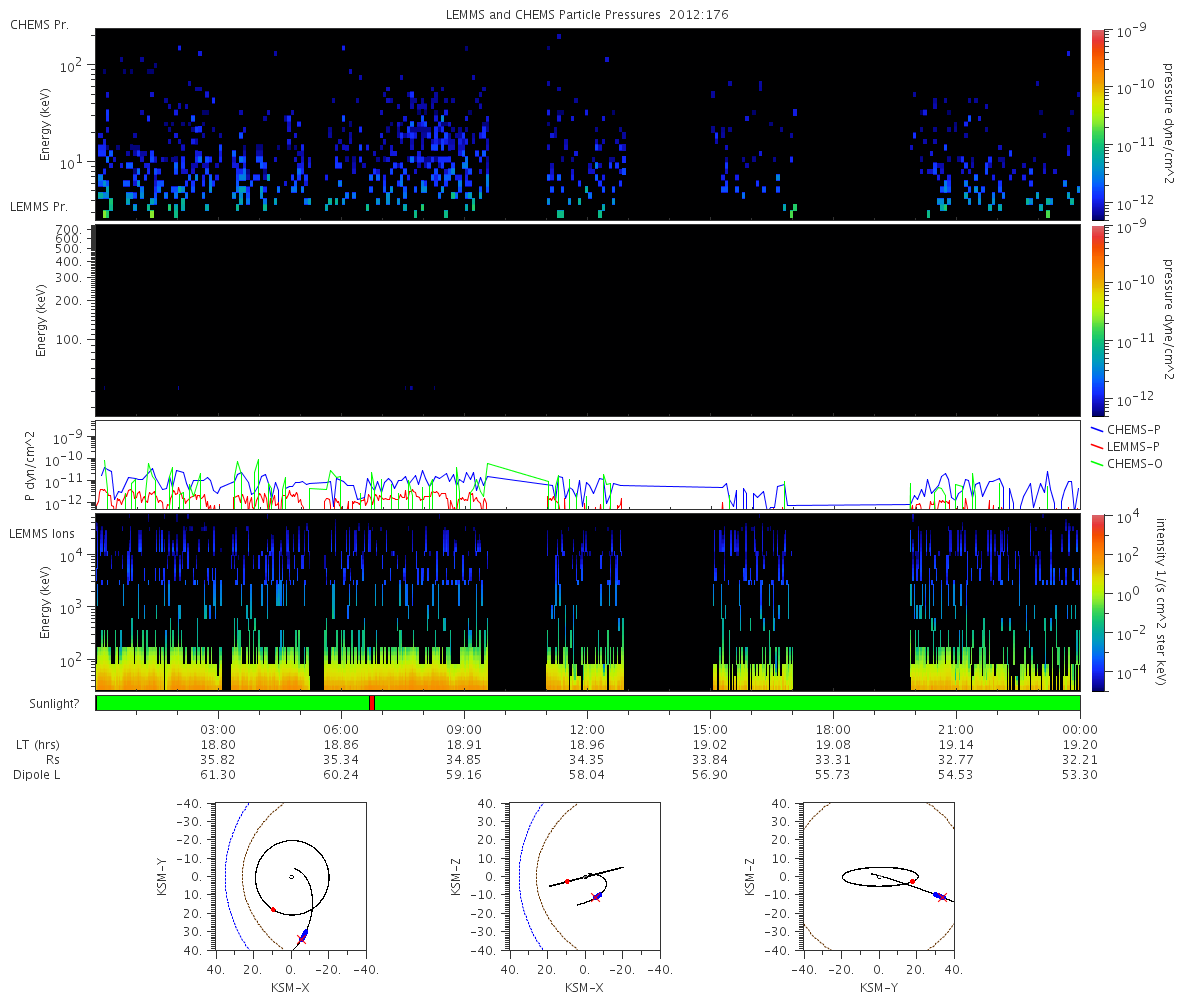1200x1000 pixels.
Task: Click the LEMMS Ions intensity colorbar
Action: [x=1098, y=602]
